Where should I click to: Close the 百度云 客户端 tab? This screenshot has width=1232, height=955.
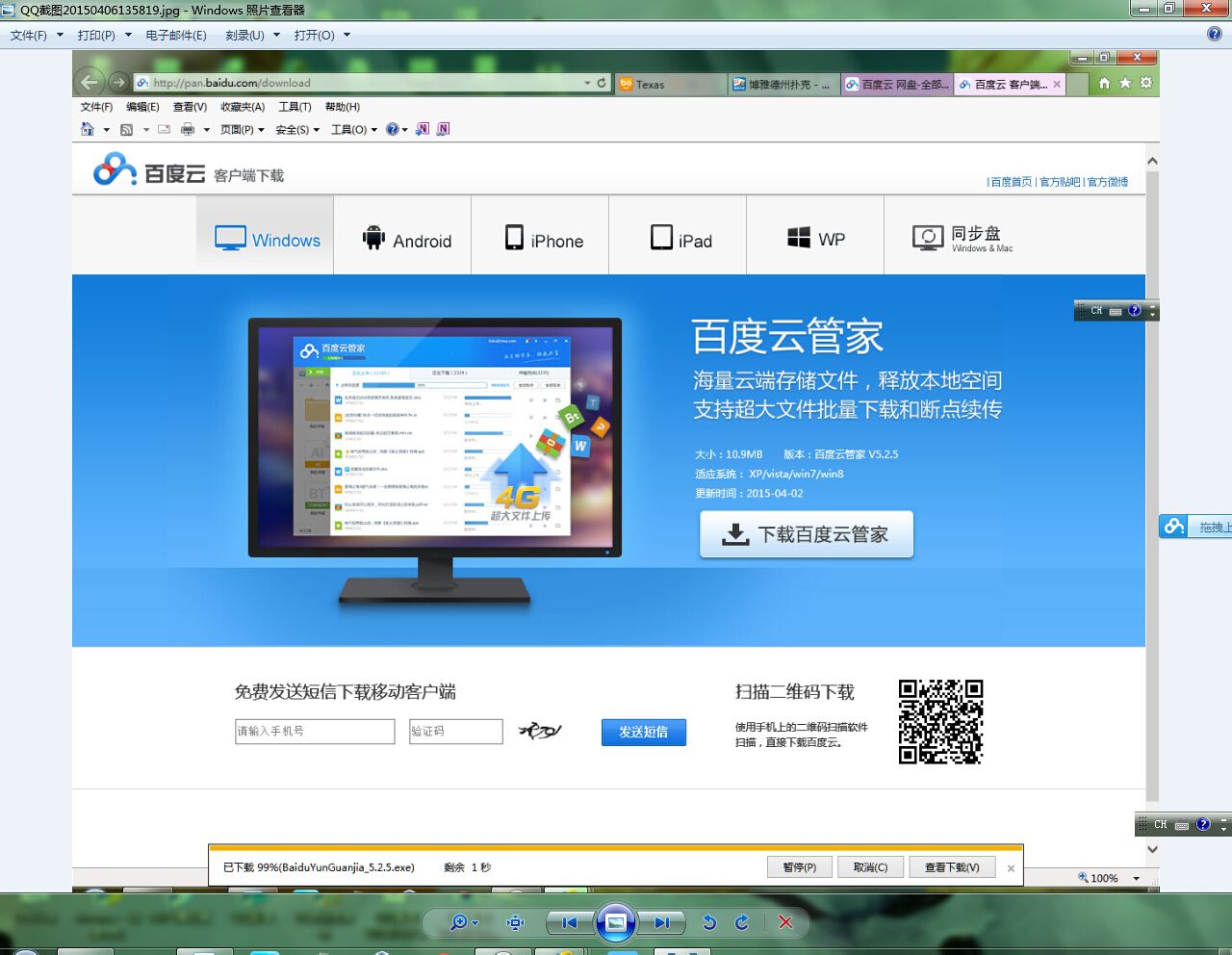[1057, 84]
